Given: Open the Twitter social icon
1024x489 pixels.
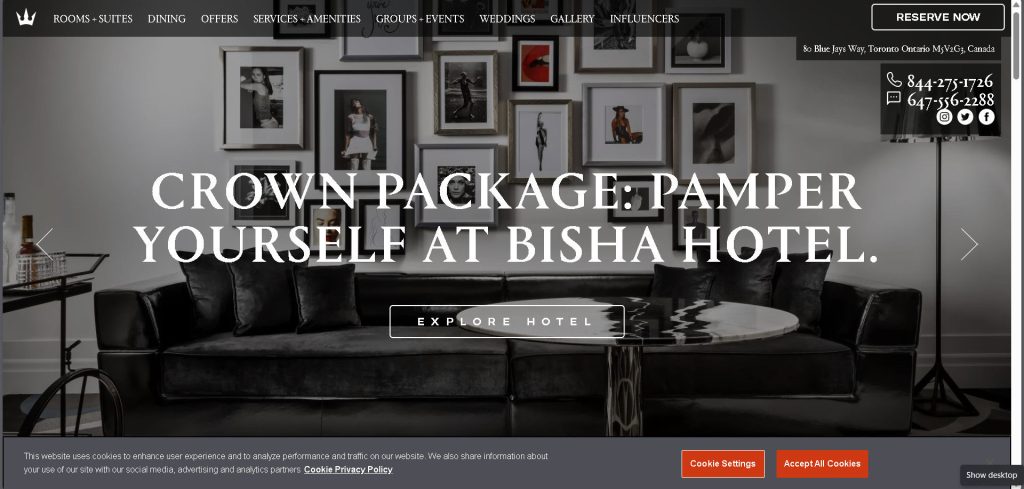Looking at the screenshot, I should [965, 117].
